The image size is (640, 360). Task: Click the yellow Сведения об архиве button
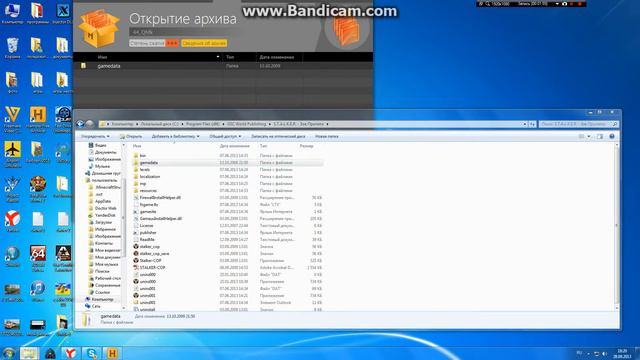pyautogui.click(x=204, y=43)
